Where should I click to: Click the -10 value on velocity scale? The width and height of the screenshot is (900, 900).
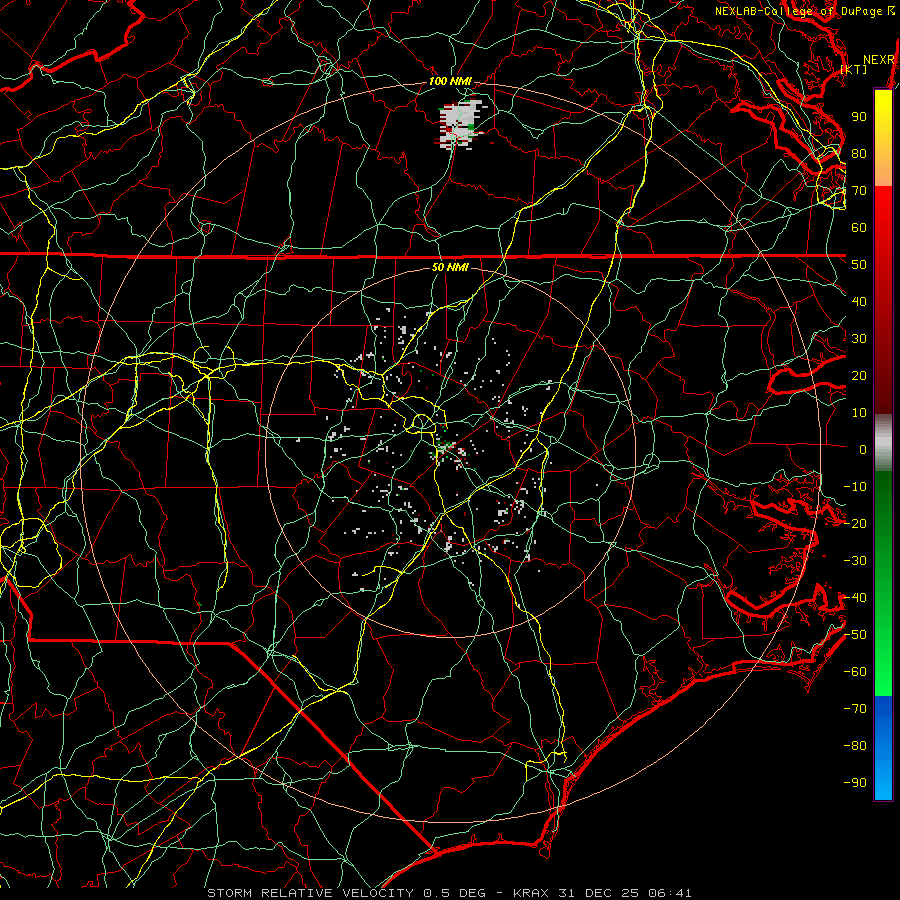(x=855, y=487)
